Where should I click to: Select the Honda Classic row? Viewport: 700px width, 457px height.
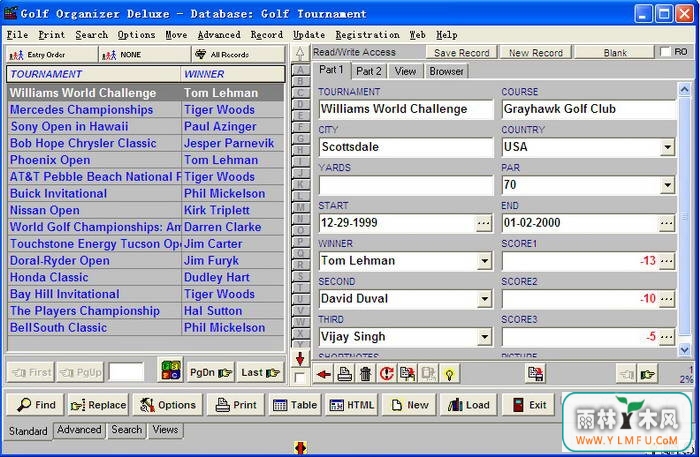[x=146, y=278]
